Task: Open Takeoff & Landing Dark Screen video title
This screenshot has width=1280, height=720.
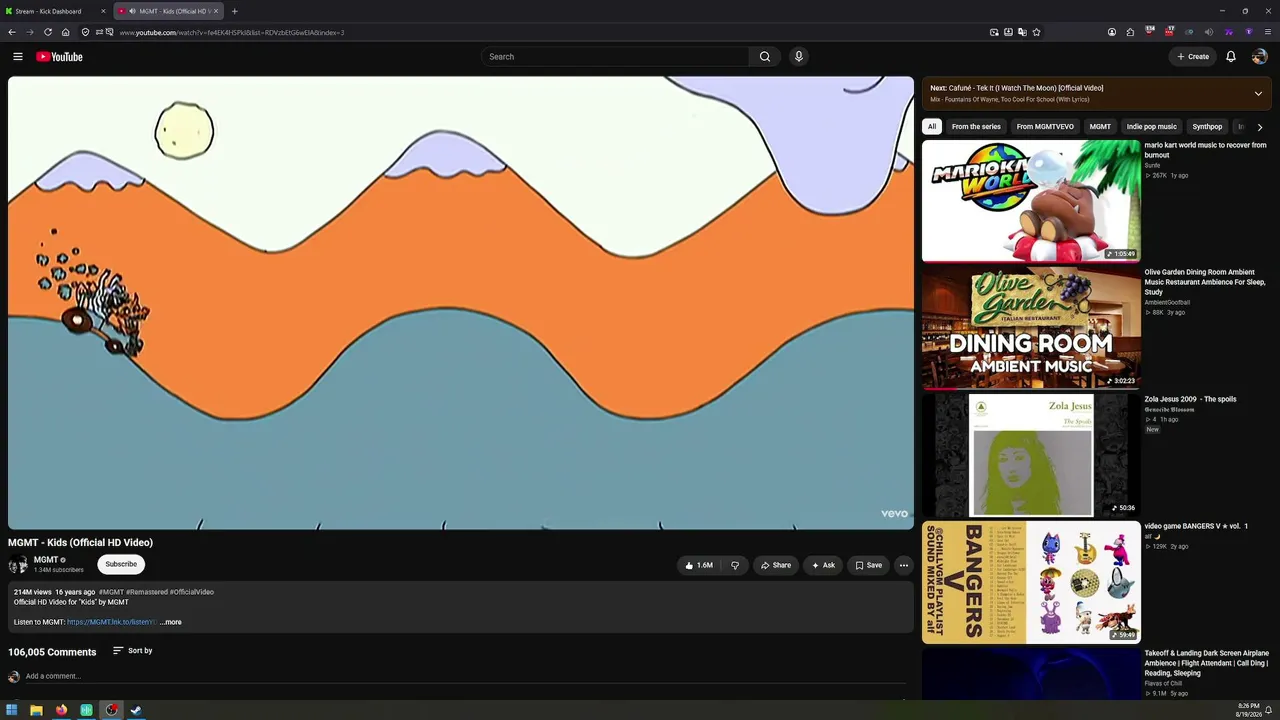Action: point(1206,663)
